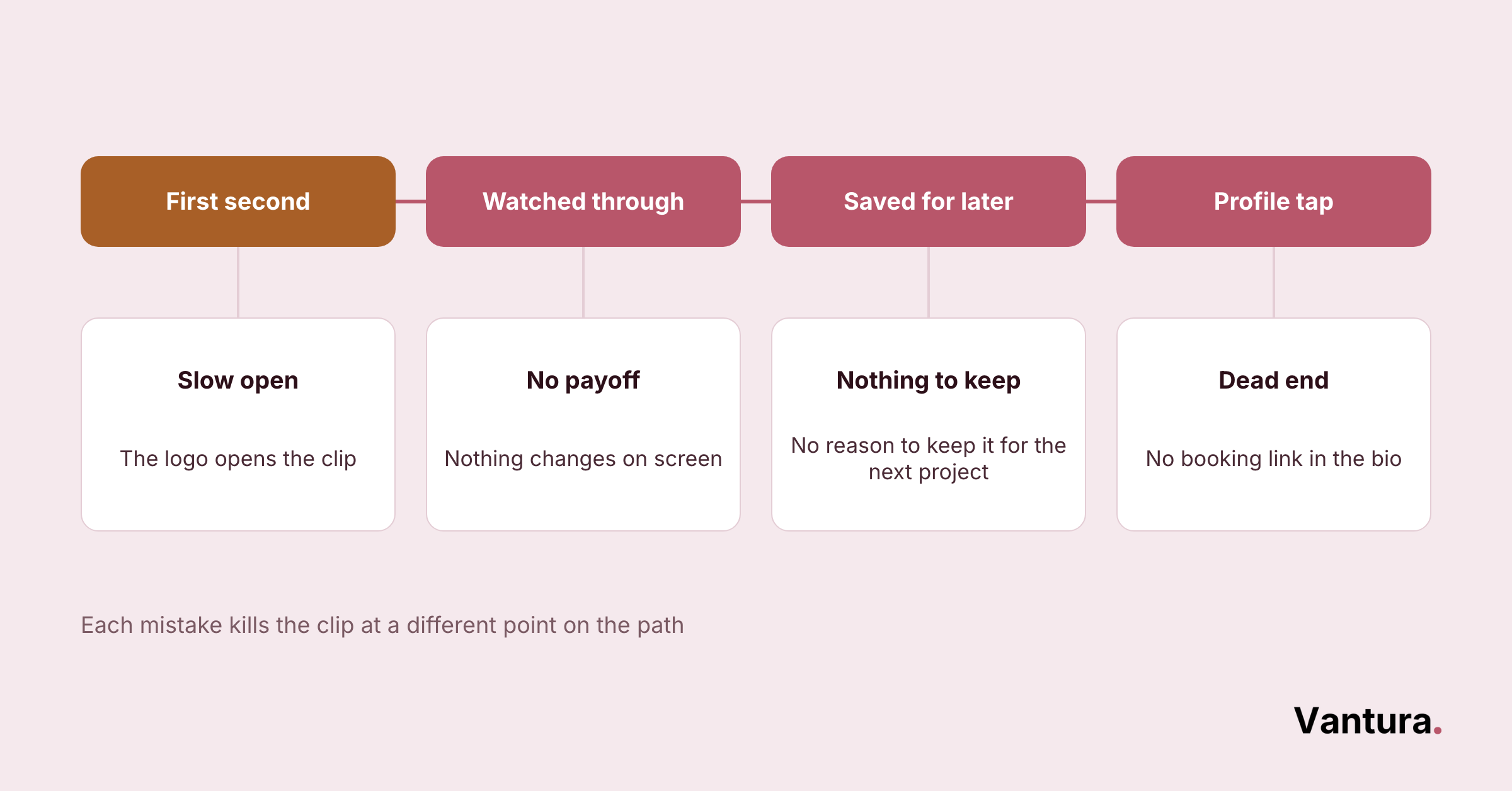This screenshot has height=791, width=1512.
Task: Select the Watched through stage box
Action: tap(583, 202)
